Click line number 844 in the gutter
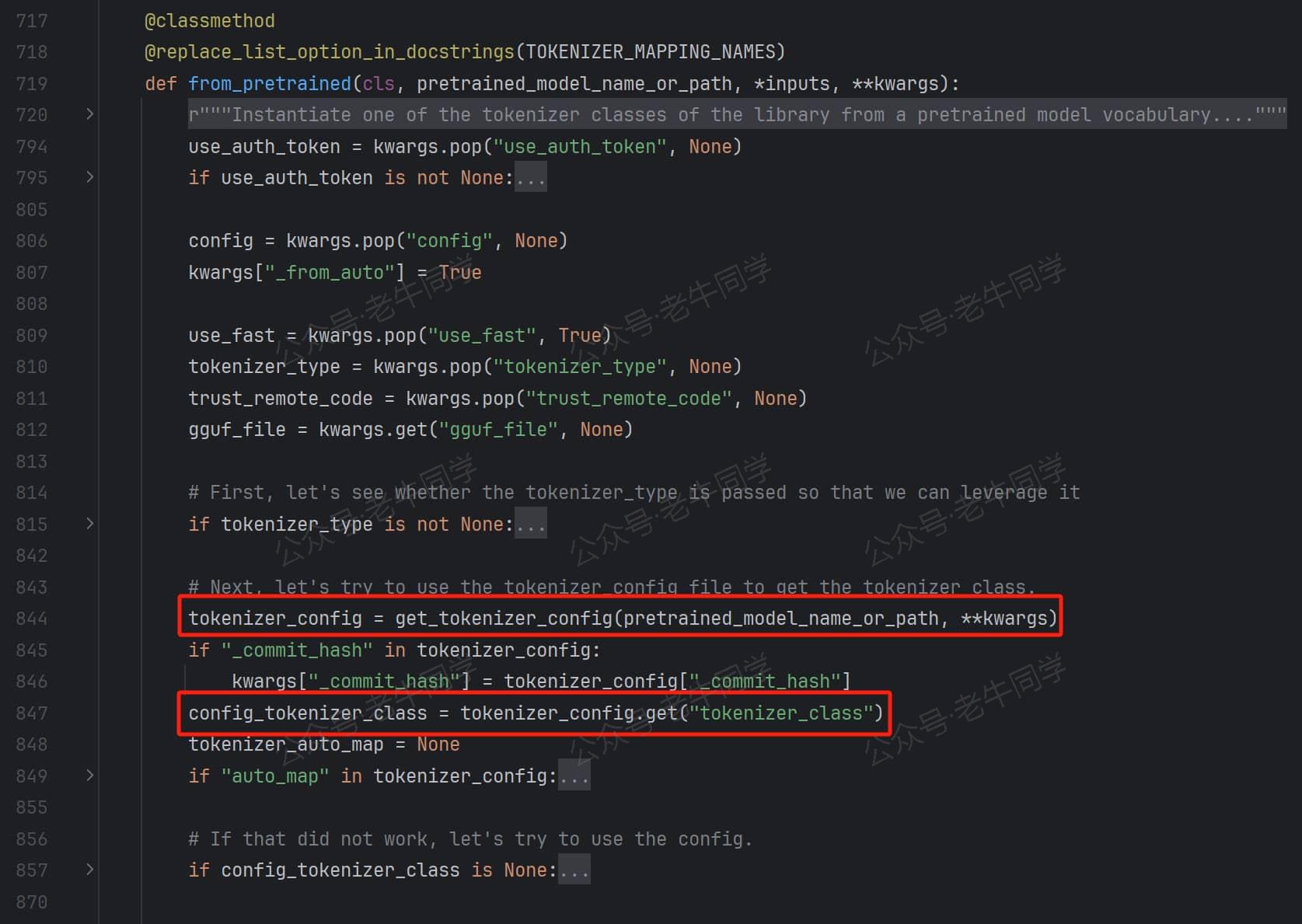This screenshot has width=1302, height=924. point(32,619)
